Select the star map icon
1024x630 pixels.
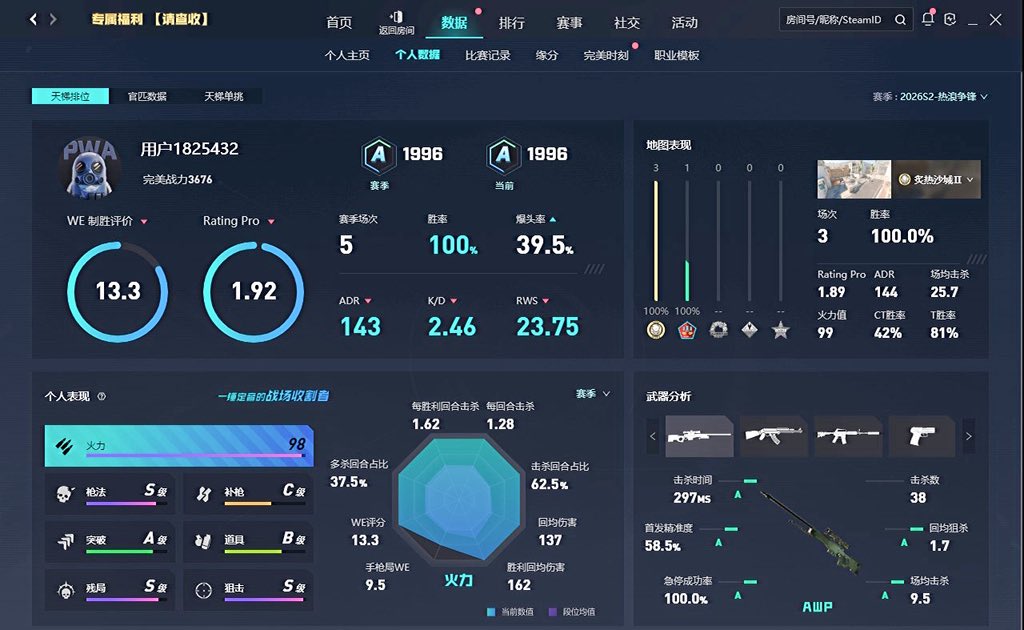tap(780, 330)
